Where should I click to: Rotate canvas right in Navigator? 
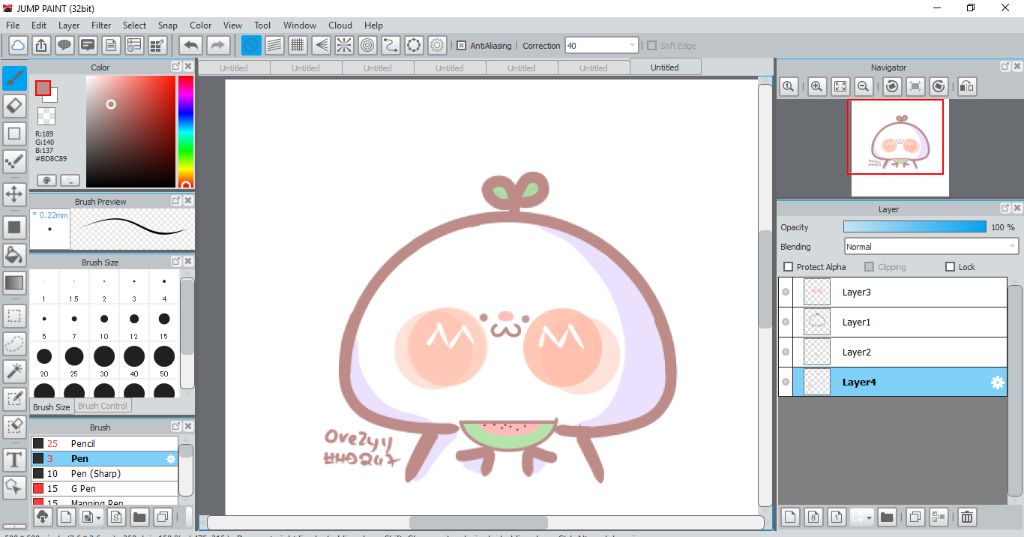(938, 86)
